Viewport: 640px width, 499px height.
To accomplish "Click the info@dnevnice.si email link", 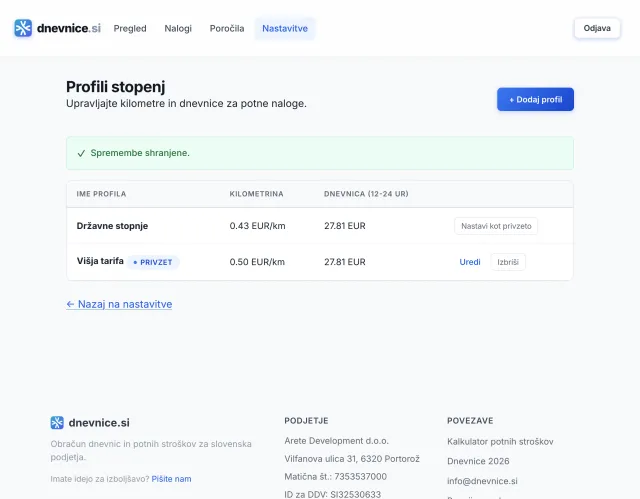I will (482, 481).
